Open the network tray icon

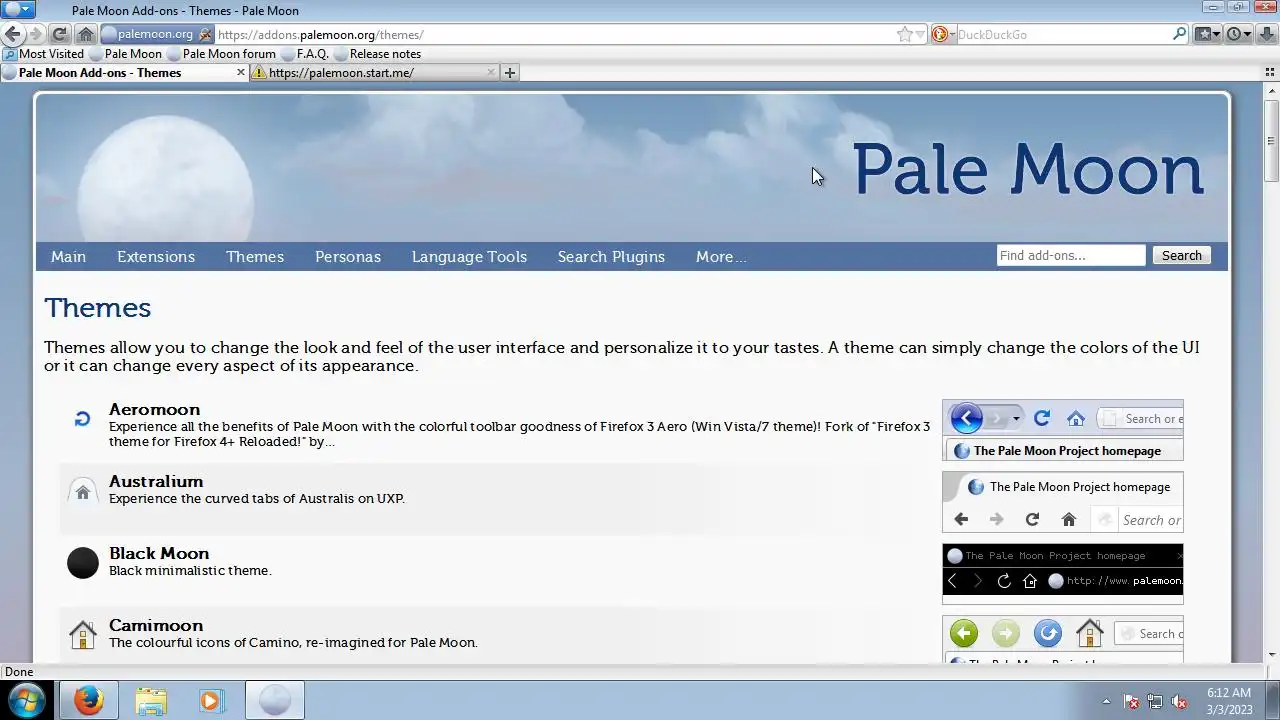[x=1155, y=701]
